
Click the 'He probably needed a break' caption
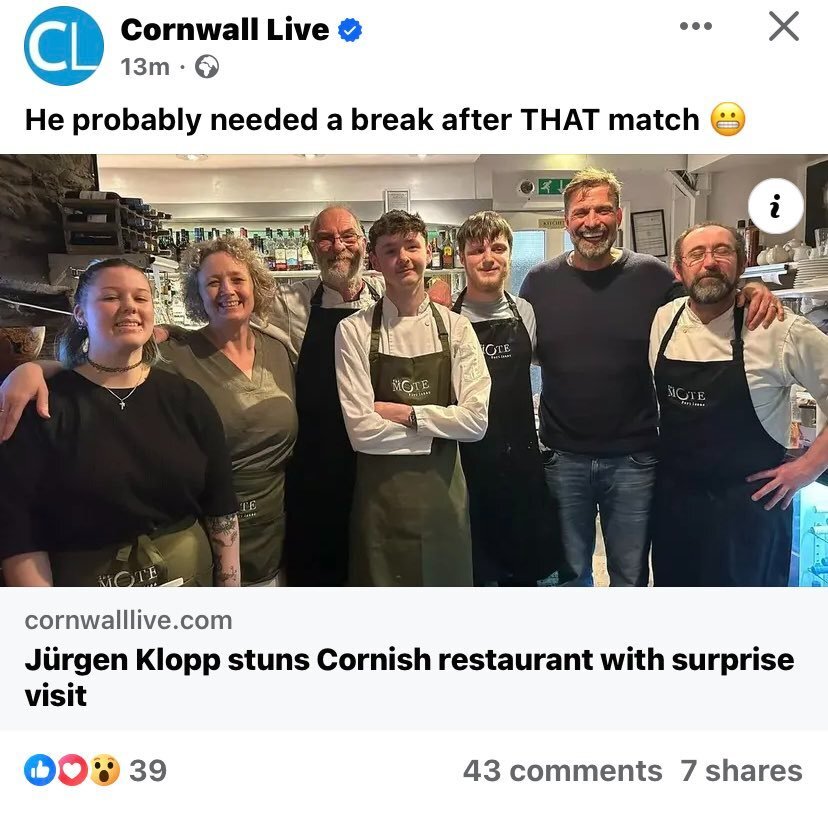coord(362,119)
